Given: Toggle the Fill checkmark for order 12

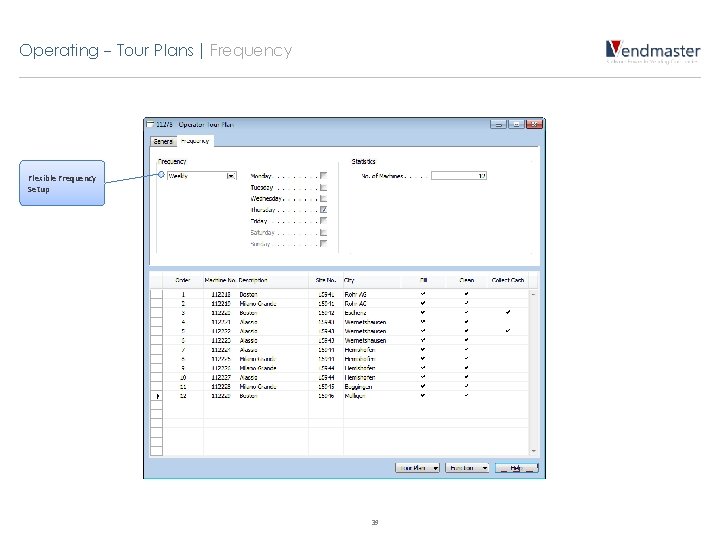Looking at the screenshot, I should tap(423, 395).
